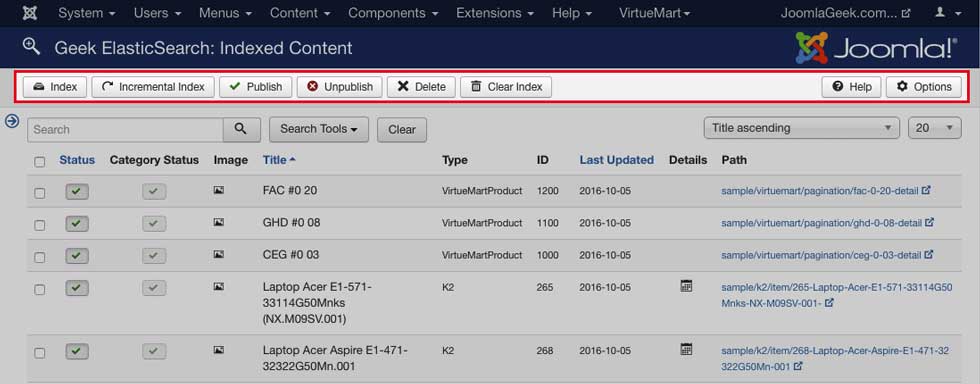Open the Users menu
Viewport: 980px width, 384px height.
point(158,13)
